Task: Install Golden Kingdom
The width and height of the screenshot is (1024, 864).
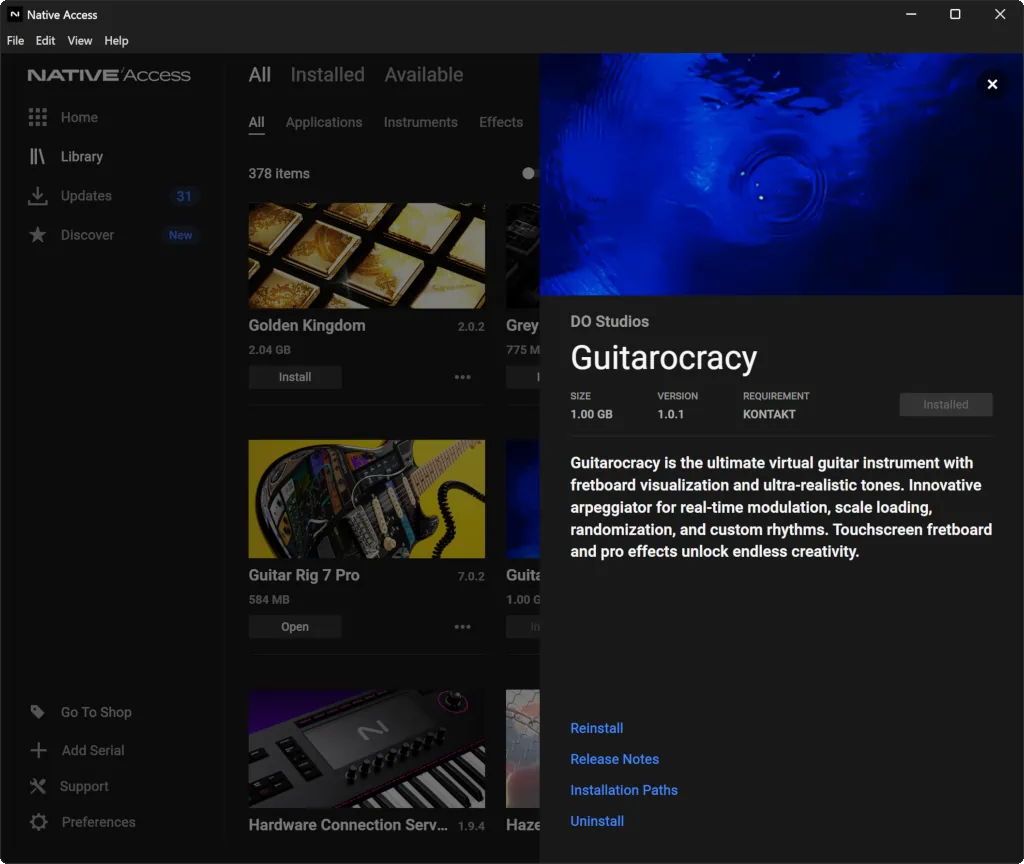Action: [x=295, y=377]
